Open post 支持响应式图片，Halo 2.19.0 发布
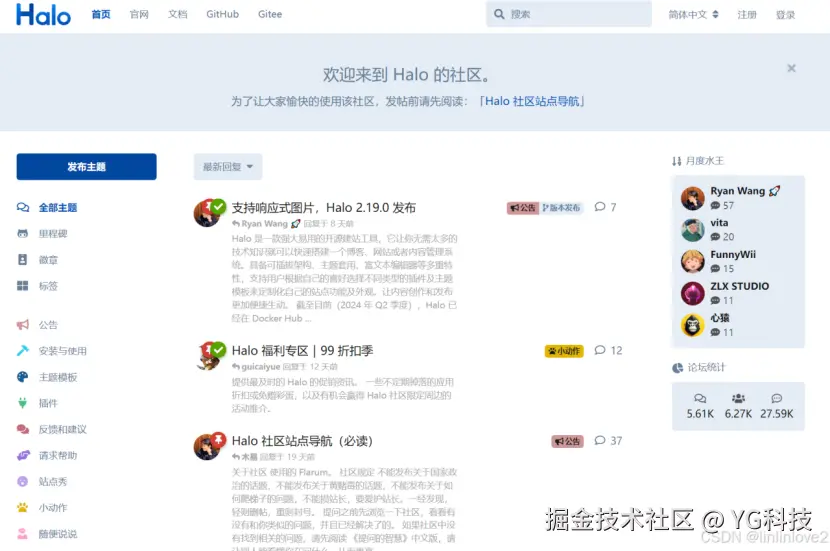Viewport: 830px width, 551px height. (x=324, y=207)
